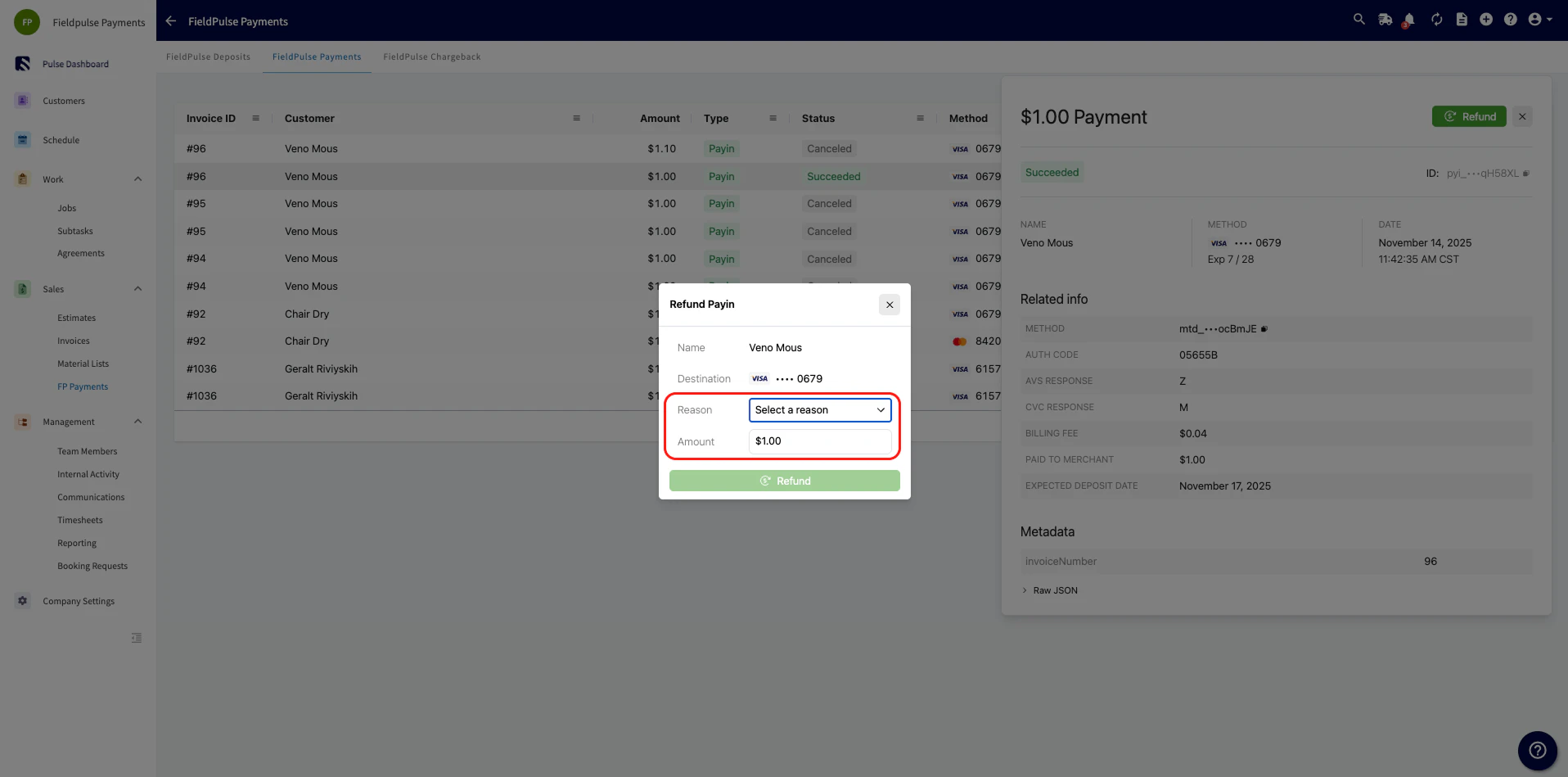This screenshot has height=777, width=1568.
Task: Open Booking Requests under Management
Action: pos(92,566)
